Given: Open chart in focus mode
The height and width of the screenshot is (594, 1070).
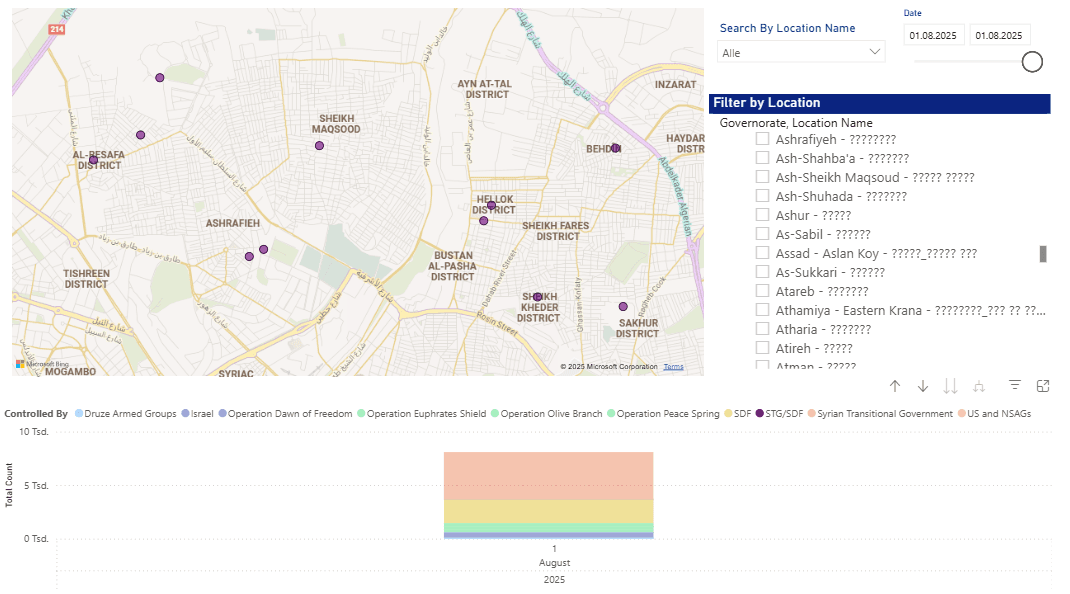Looking at the screenshot, I should click(x=1043, y=386).
